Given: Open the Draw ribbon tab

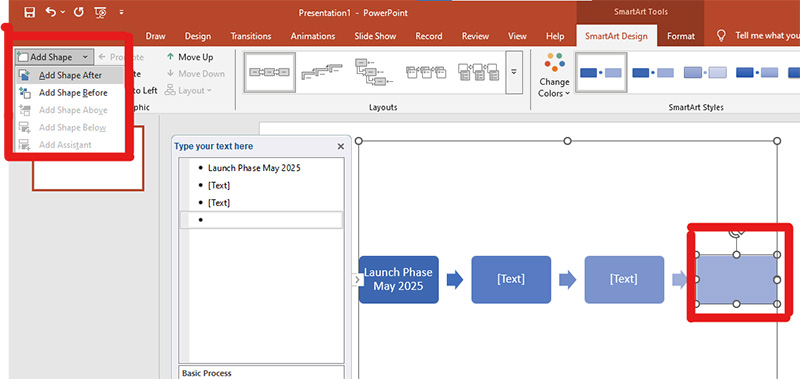Looking at the screenshot, I should coord(156,36).
